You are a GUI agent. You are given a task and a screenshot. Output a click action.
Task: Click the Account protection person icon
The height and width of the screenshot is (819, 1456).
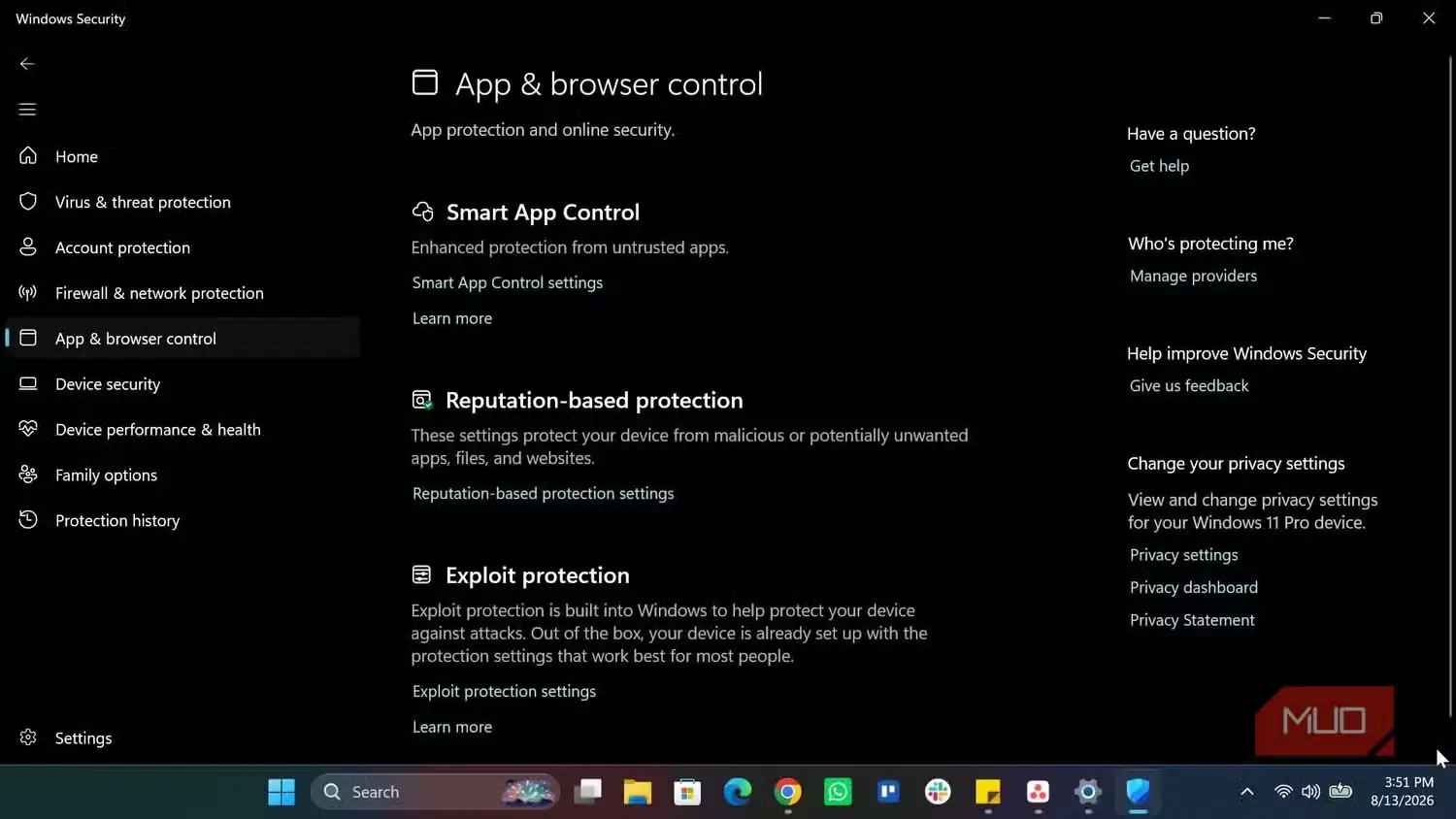[28, 246]
